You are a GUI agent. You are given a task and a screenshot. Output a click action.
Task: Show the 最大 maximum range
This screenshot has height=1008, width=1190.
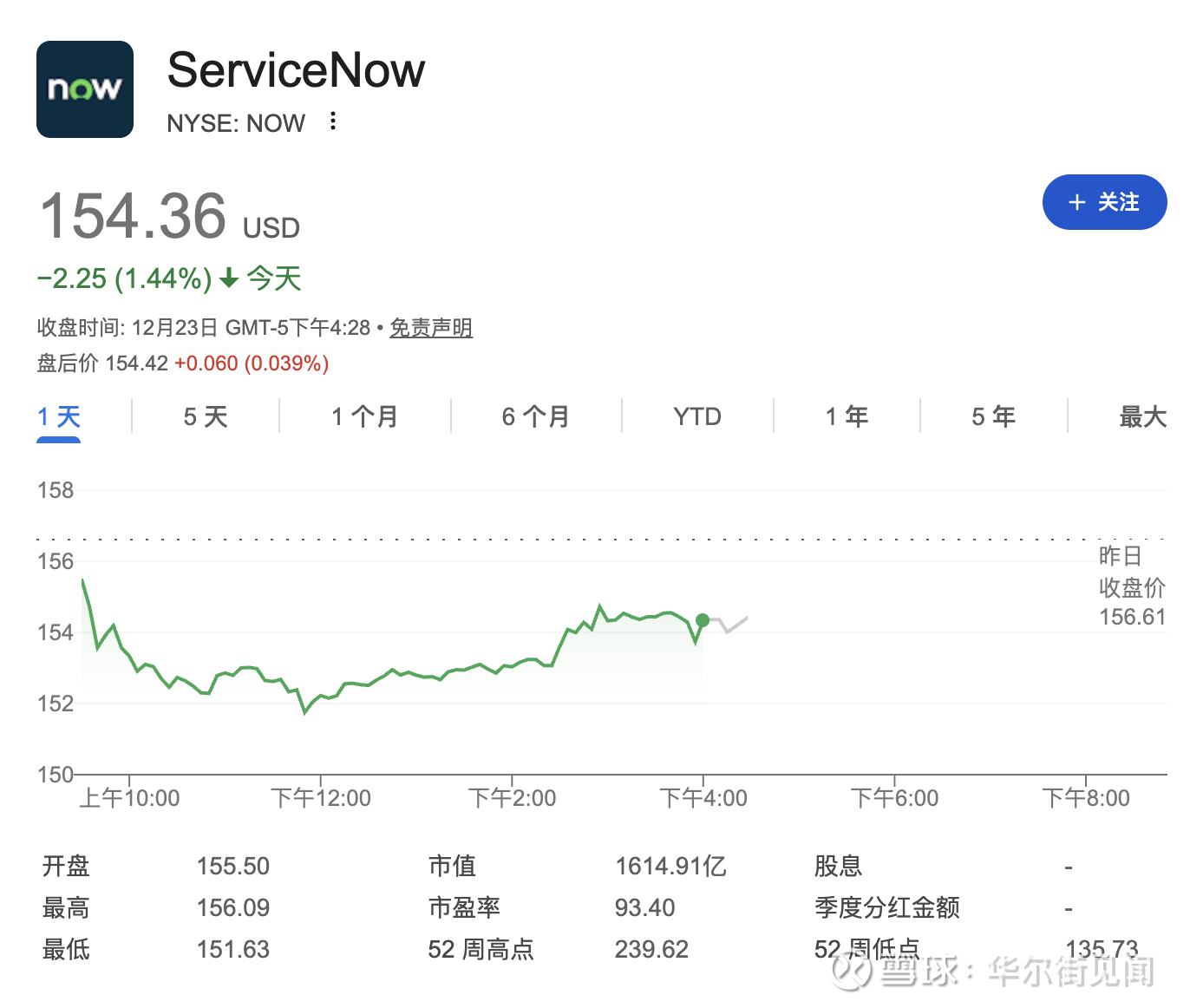[x=1142, y=417]
